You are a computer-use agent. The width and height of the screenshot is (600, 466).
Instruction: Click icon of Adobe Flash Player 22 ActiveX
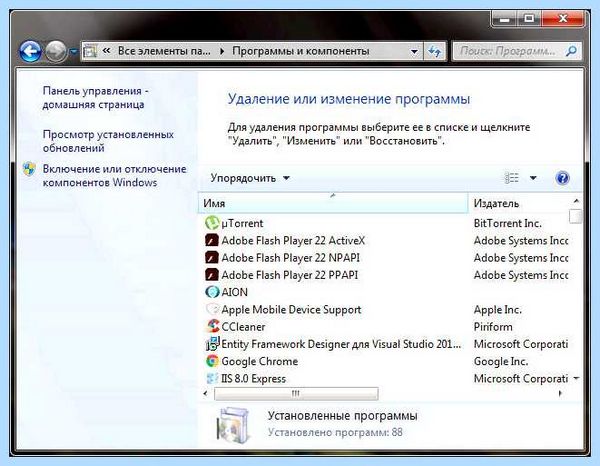point(212,241)
